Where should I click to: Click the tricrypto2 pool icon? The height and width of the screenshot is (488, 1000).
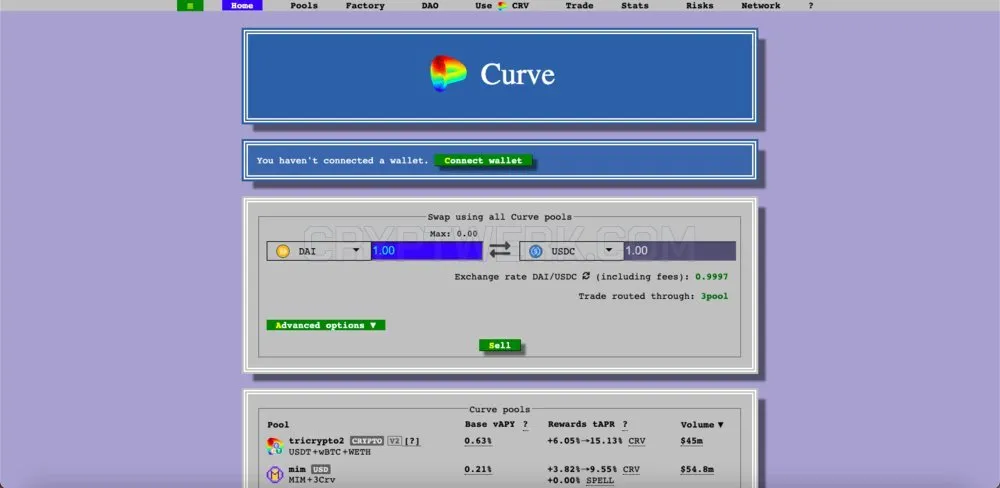(275, 446)
